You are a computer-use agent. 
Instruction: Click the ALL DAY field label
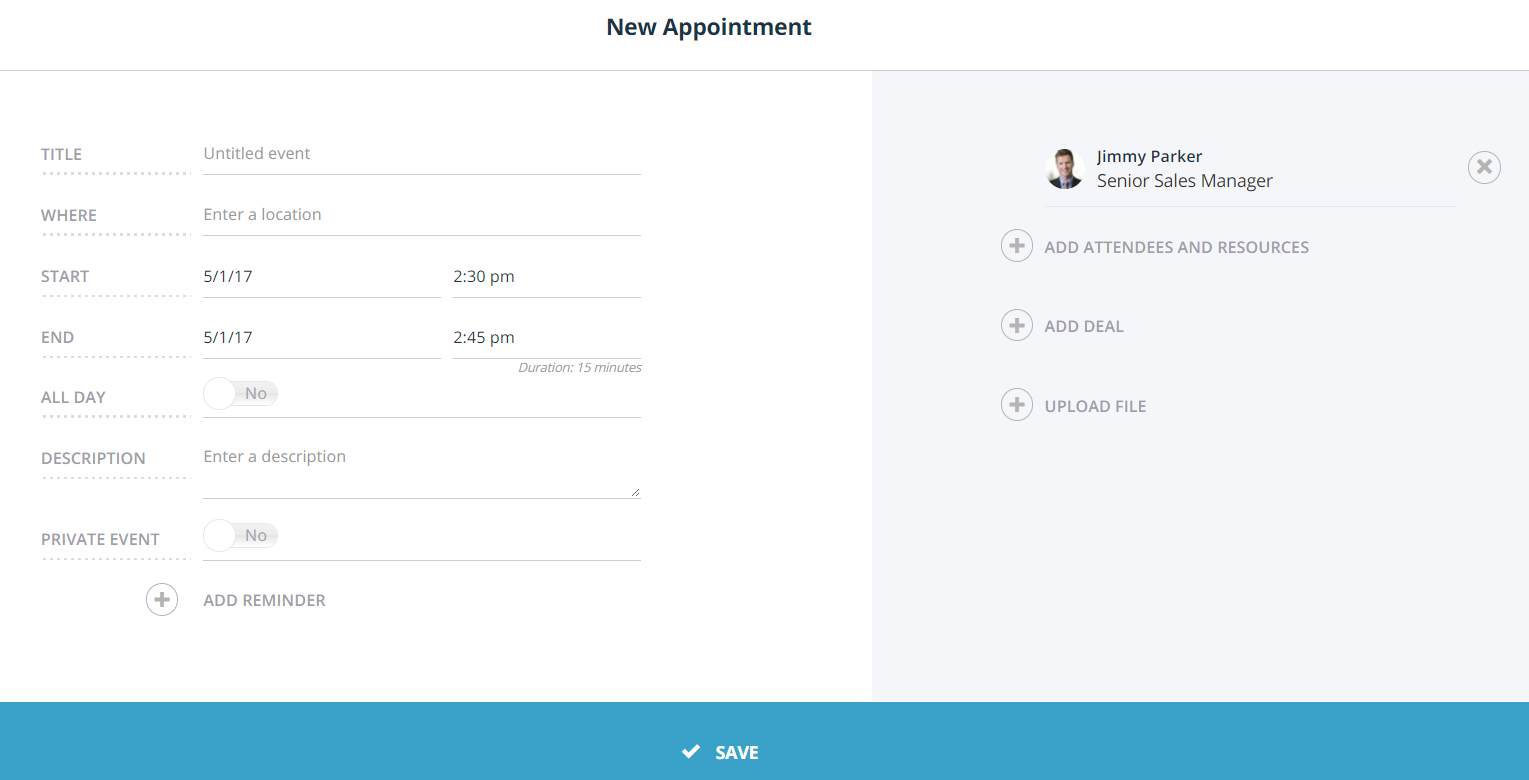73,397
